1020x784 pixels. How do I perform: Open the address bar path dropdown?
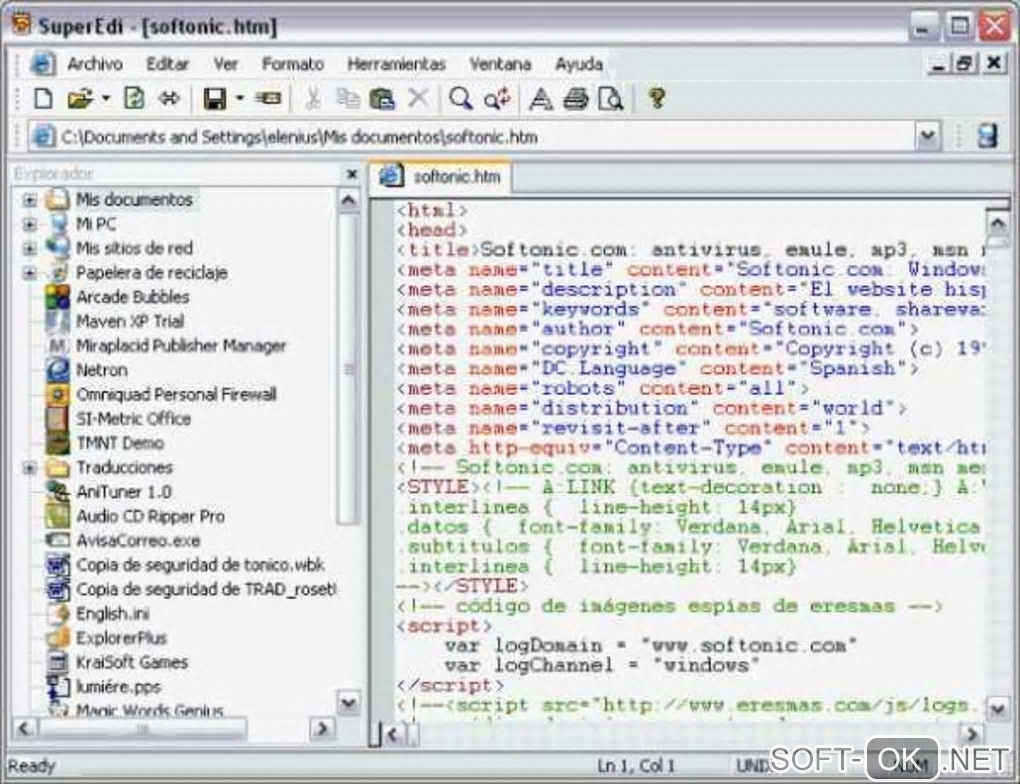928,137
